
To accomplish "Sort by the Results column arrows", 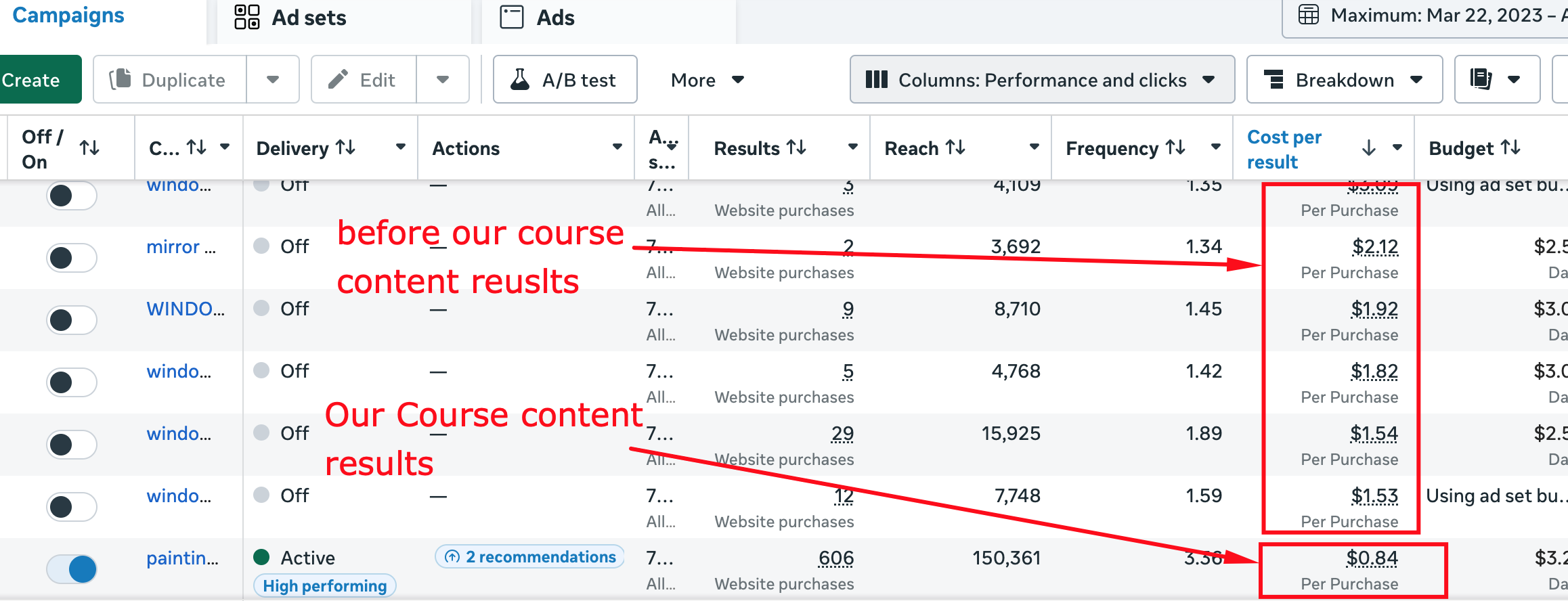I will point(797,148).
